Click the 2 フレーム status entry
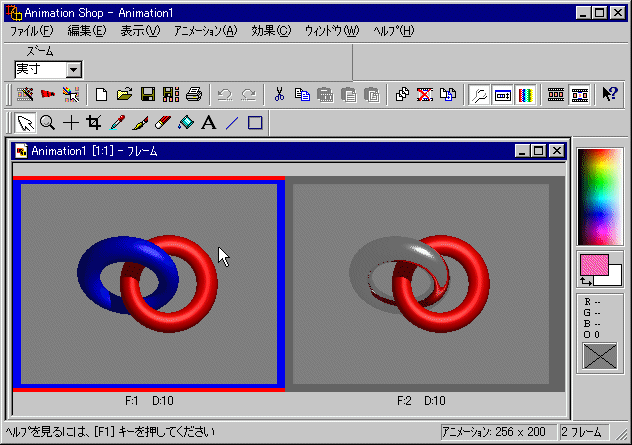The height and width of the screenshot is (445, 632). tap(584, 432)
